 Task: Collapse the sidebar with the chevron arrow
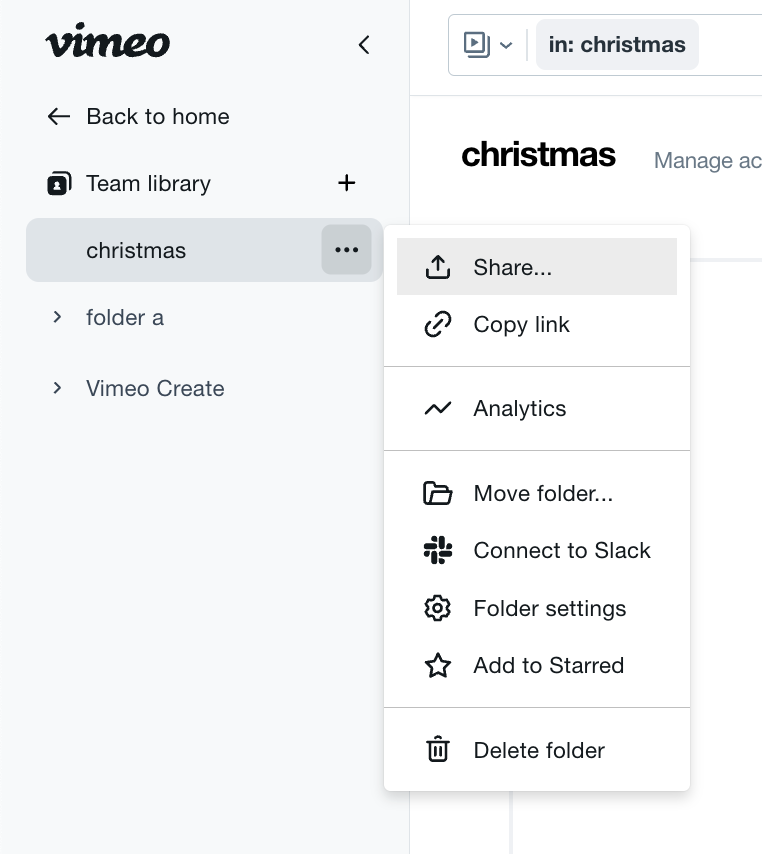364,45
